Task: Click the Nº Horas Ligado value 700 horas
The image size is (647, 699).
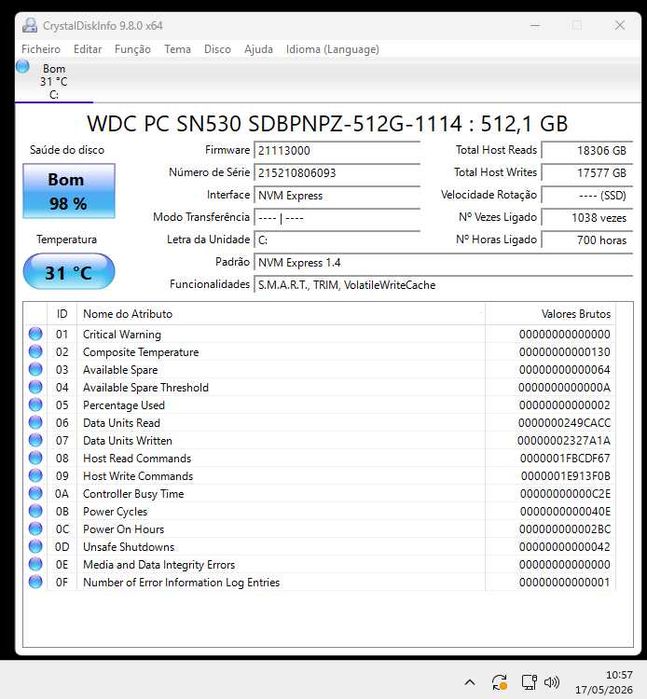Action: (x=587, y=240)
